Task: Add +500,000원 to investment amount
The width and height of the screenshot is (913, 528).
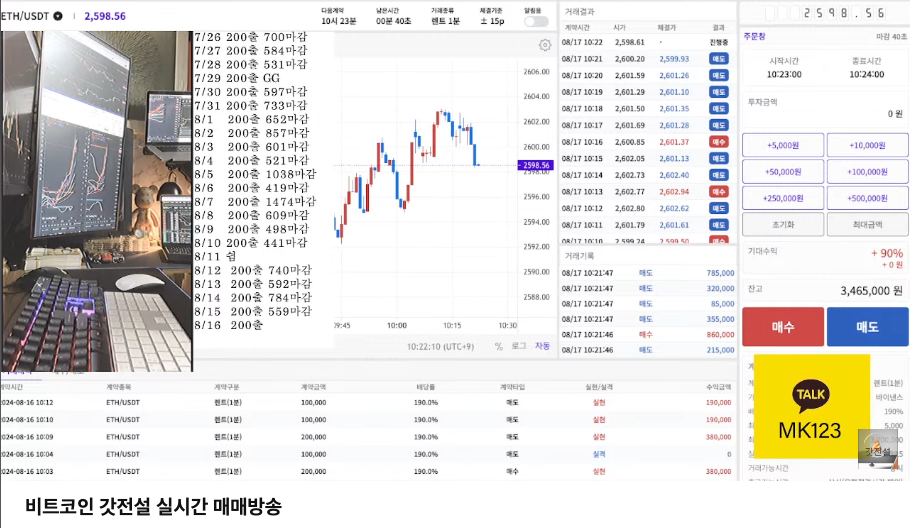Action: [x=867, y=198]
